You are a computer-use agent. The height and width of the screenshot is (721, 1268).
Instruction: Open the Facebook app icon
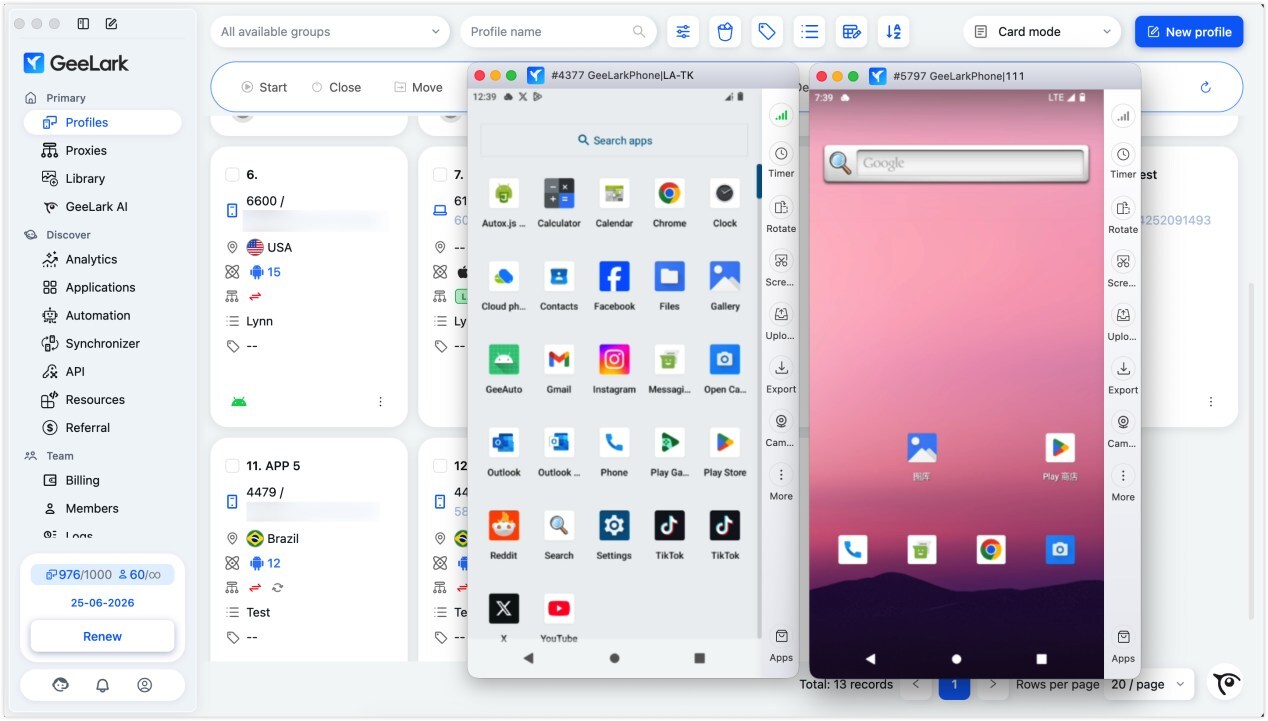614,278
